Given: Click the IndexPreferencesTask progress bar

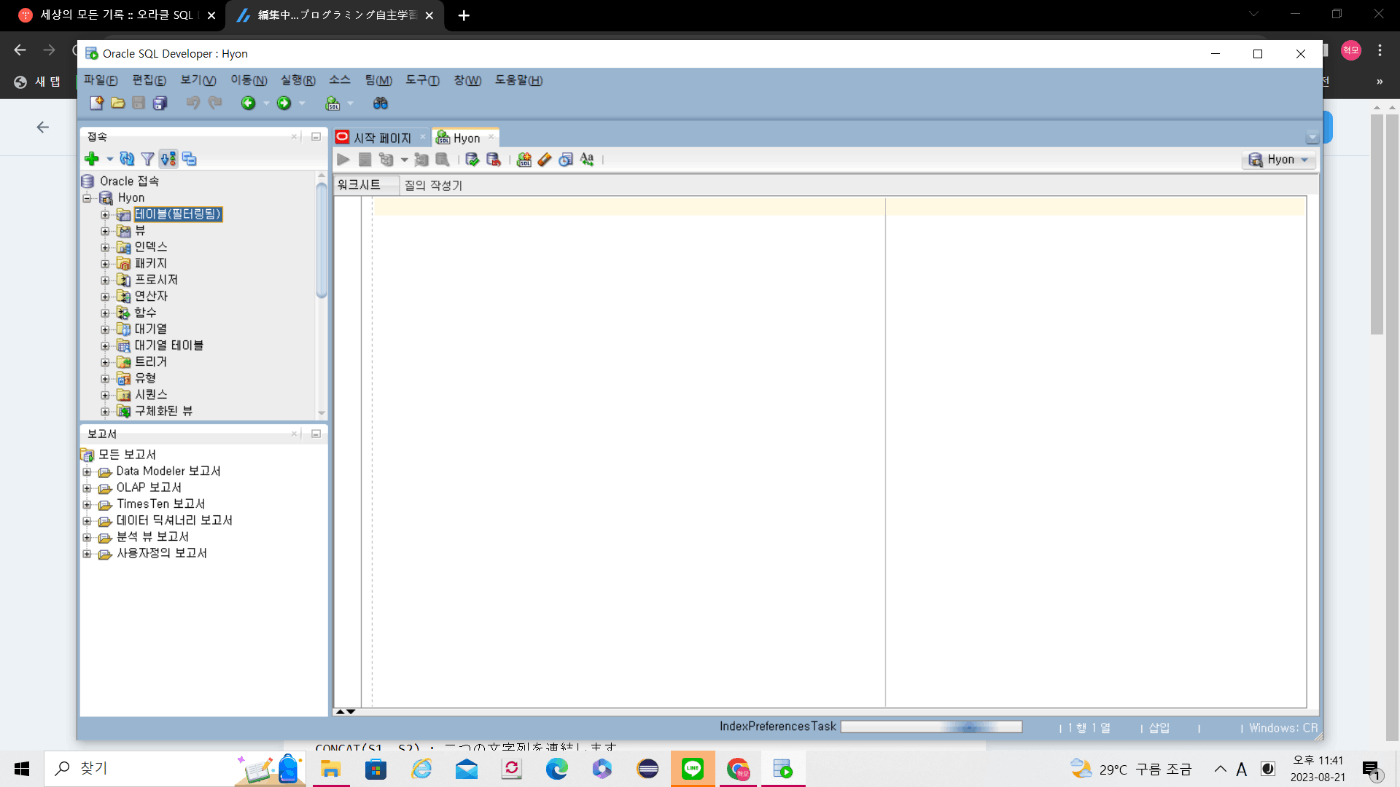Looking at the screenshot, I should [931, 727].
